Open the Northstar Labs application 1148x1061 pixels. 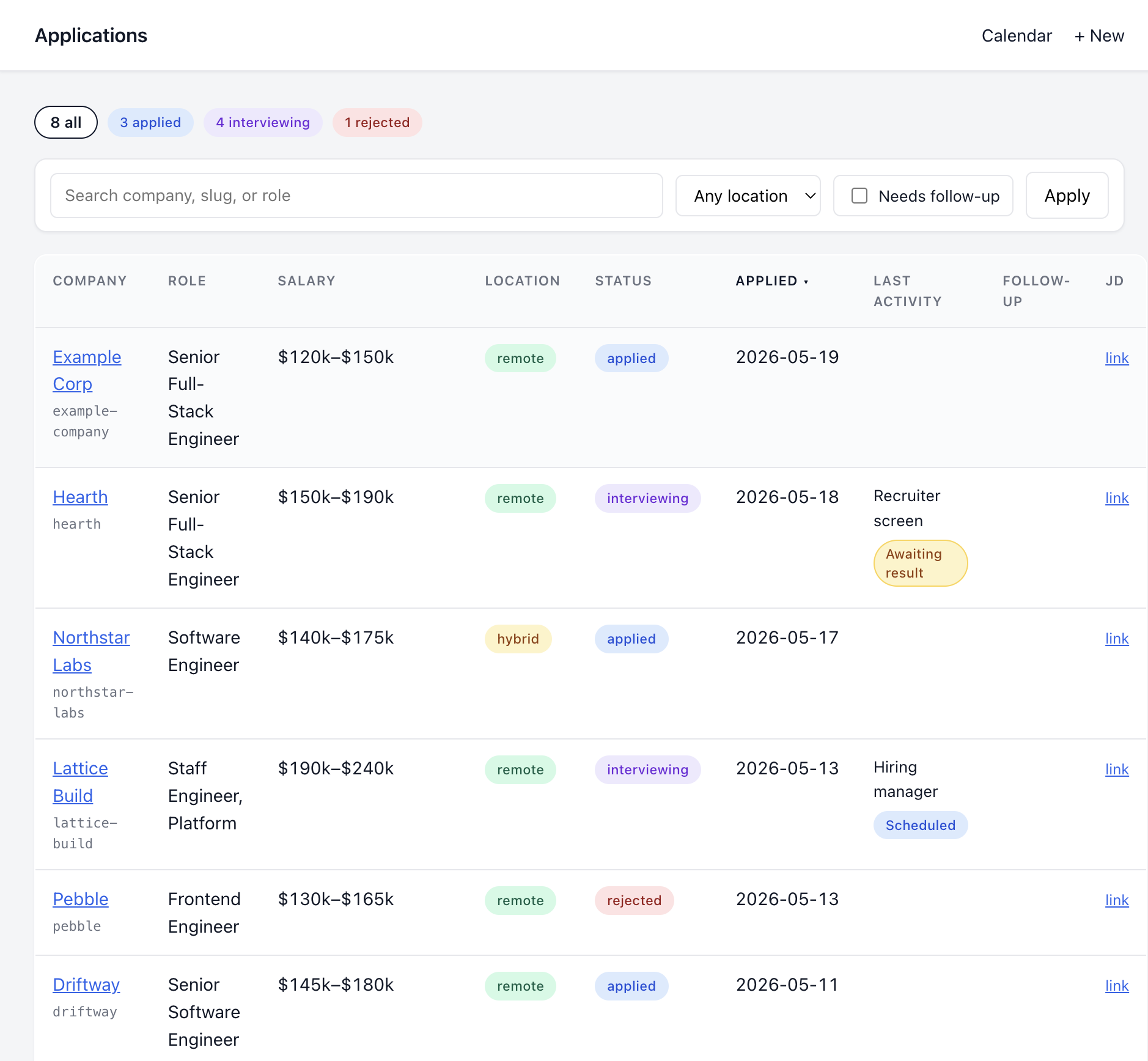[91, 651]
